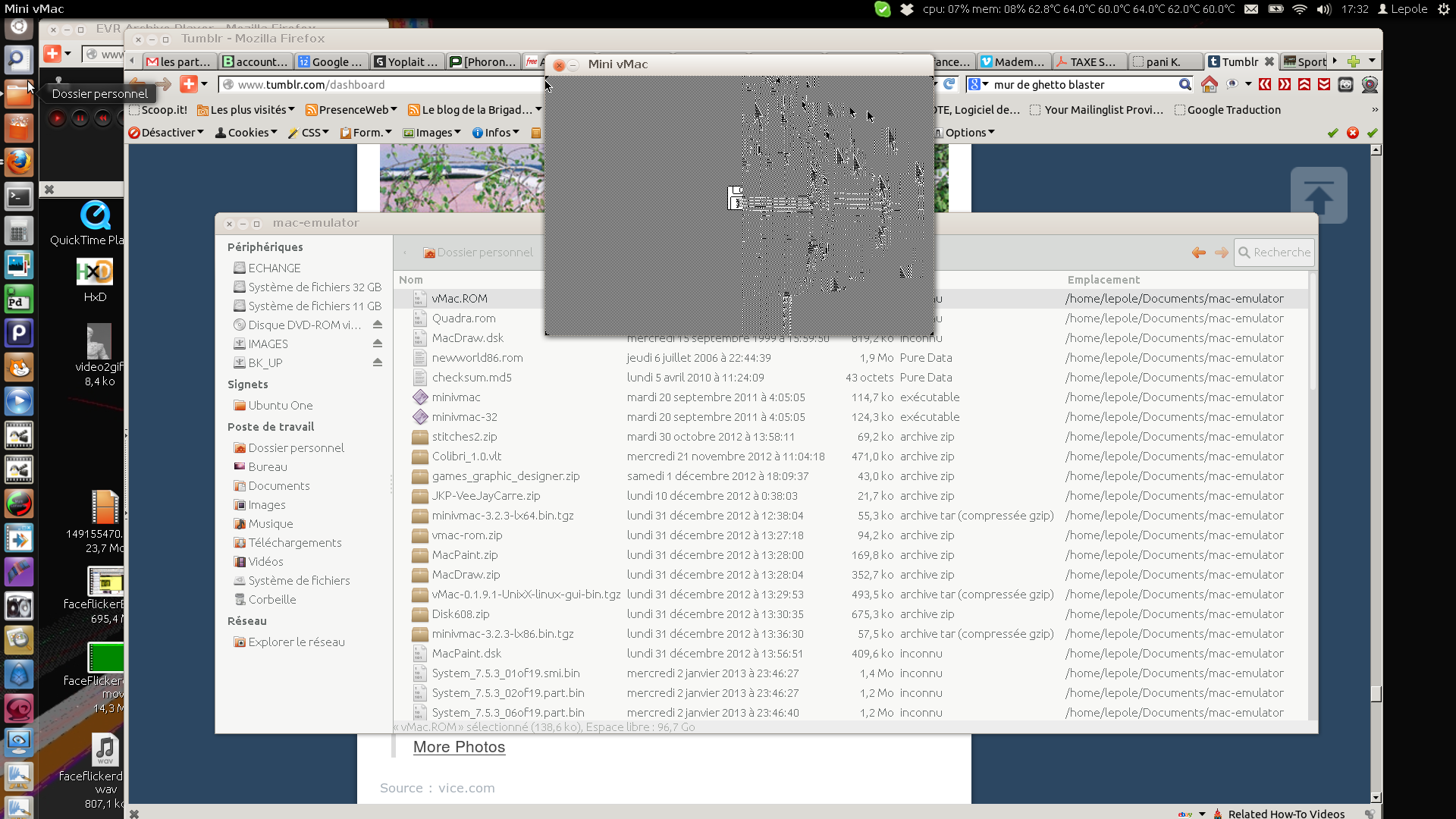Viewport: 1456px width, 819px height.
Task: Click the camera screenshot icon in Firefox toolbar
Action: [1345, 85]
